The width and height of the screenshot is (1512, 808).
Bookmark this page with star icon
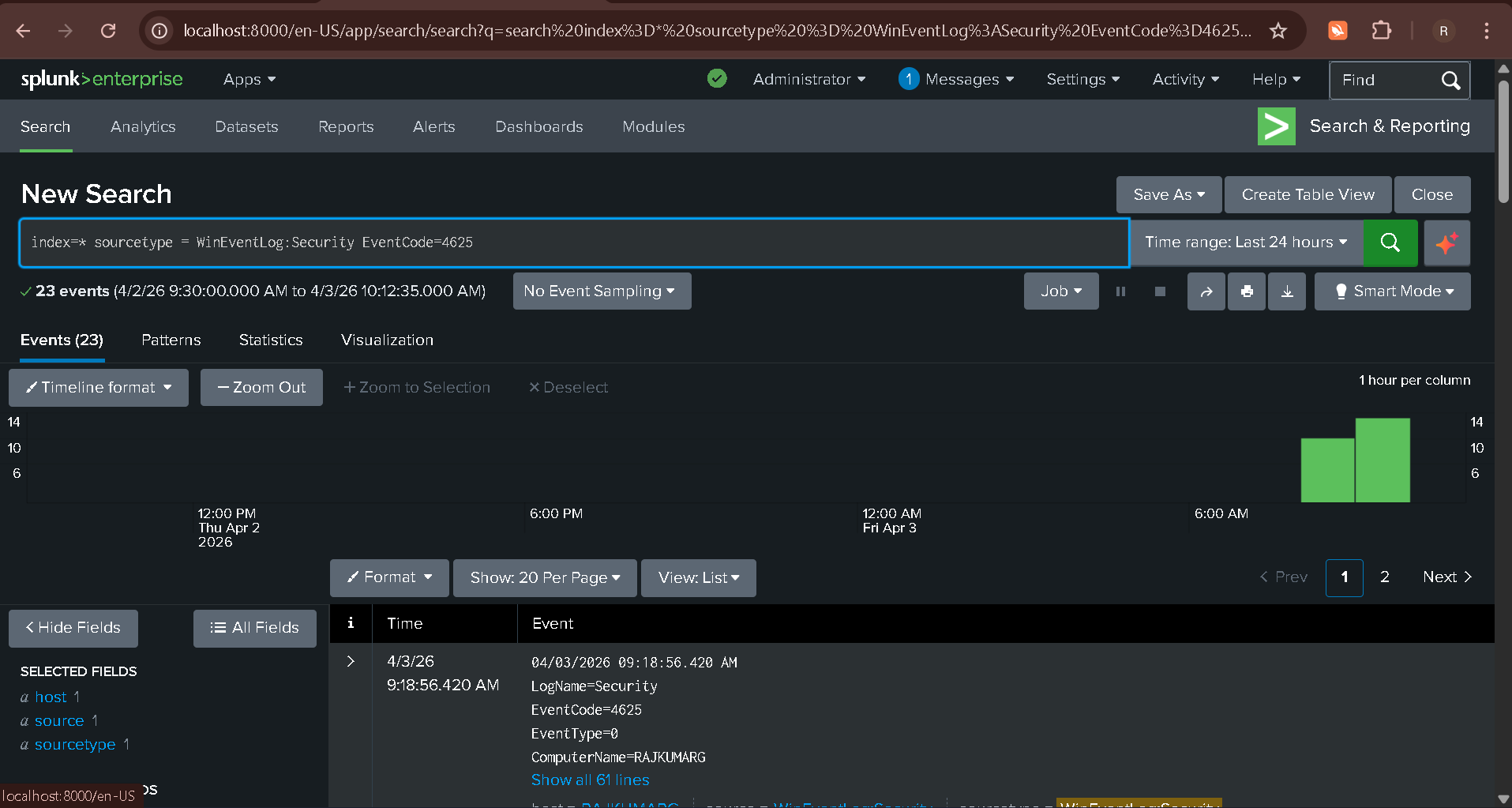1278,31
